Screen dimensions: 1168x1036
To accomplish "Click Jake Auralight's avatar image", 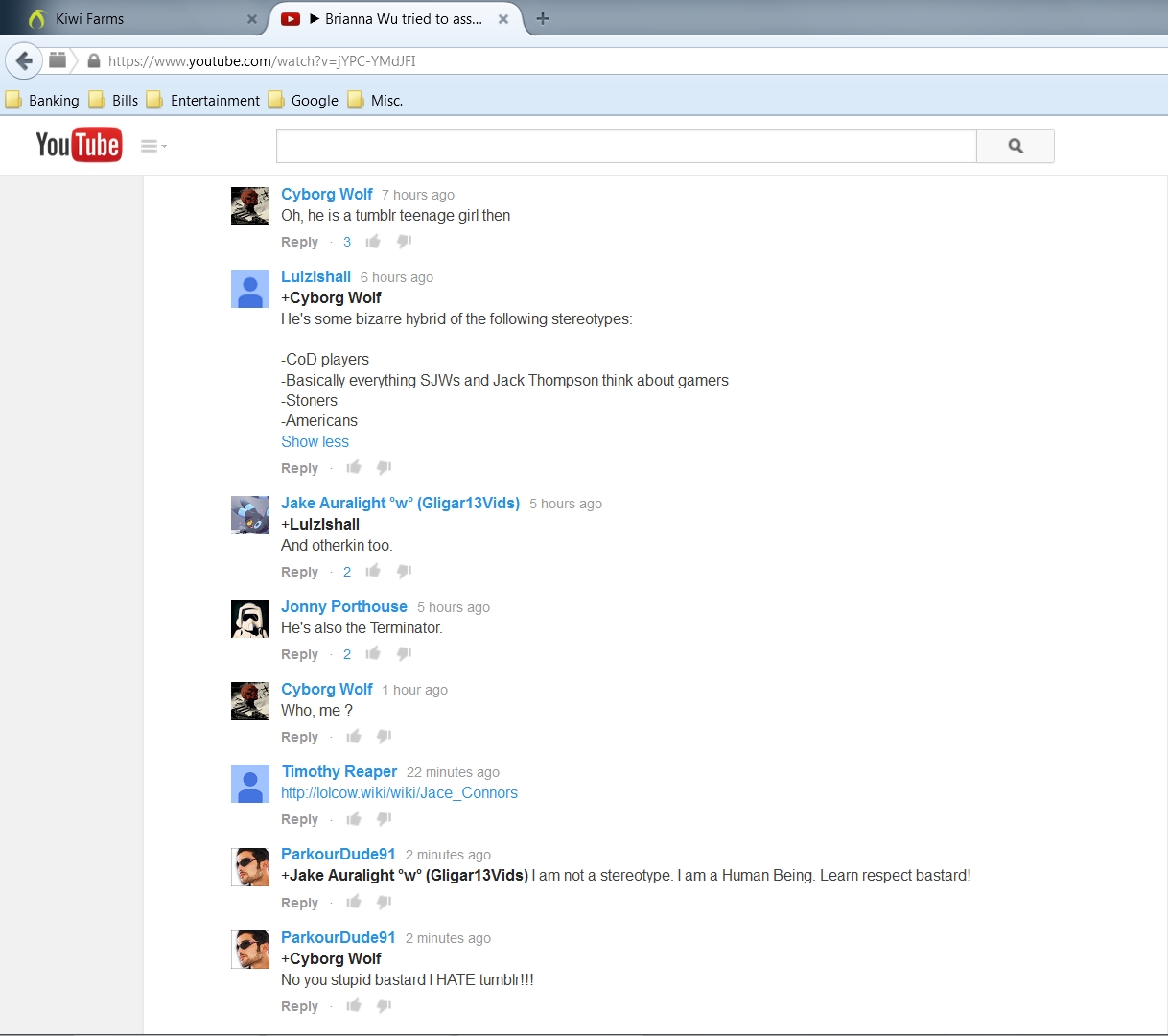I will coord(250,515).
